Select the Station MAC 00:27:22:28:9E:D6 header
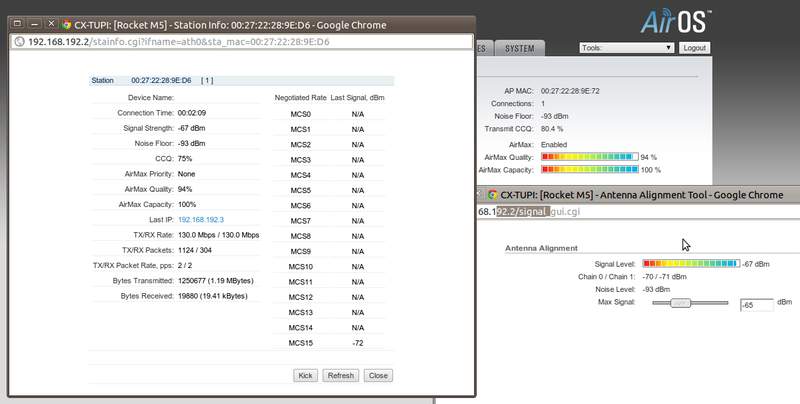 pyautogui.click(x=161, y=81)
